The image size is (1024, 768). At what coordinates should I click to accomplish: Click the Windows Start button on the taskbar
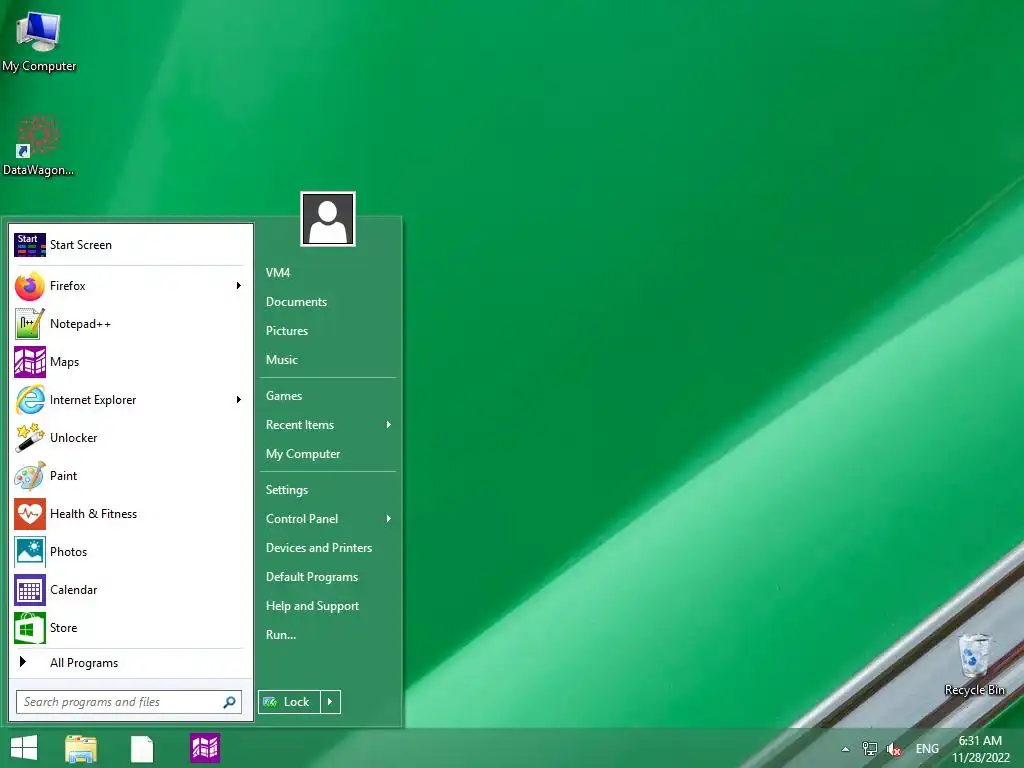click(x=24, y=748)
